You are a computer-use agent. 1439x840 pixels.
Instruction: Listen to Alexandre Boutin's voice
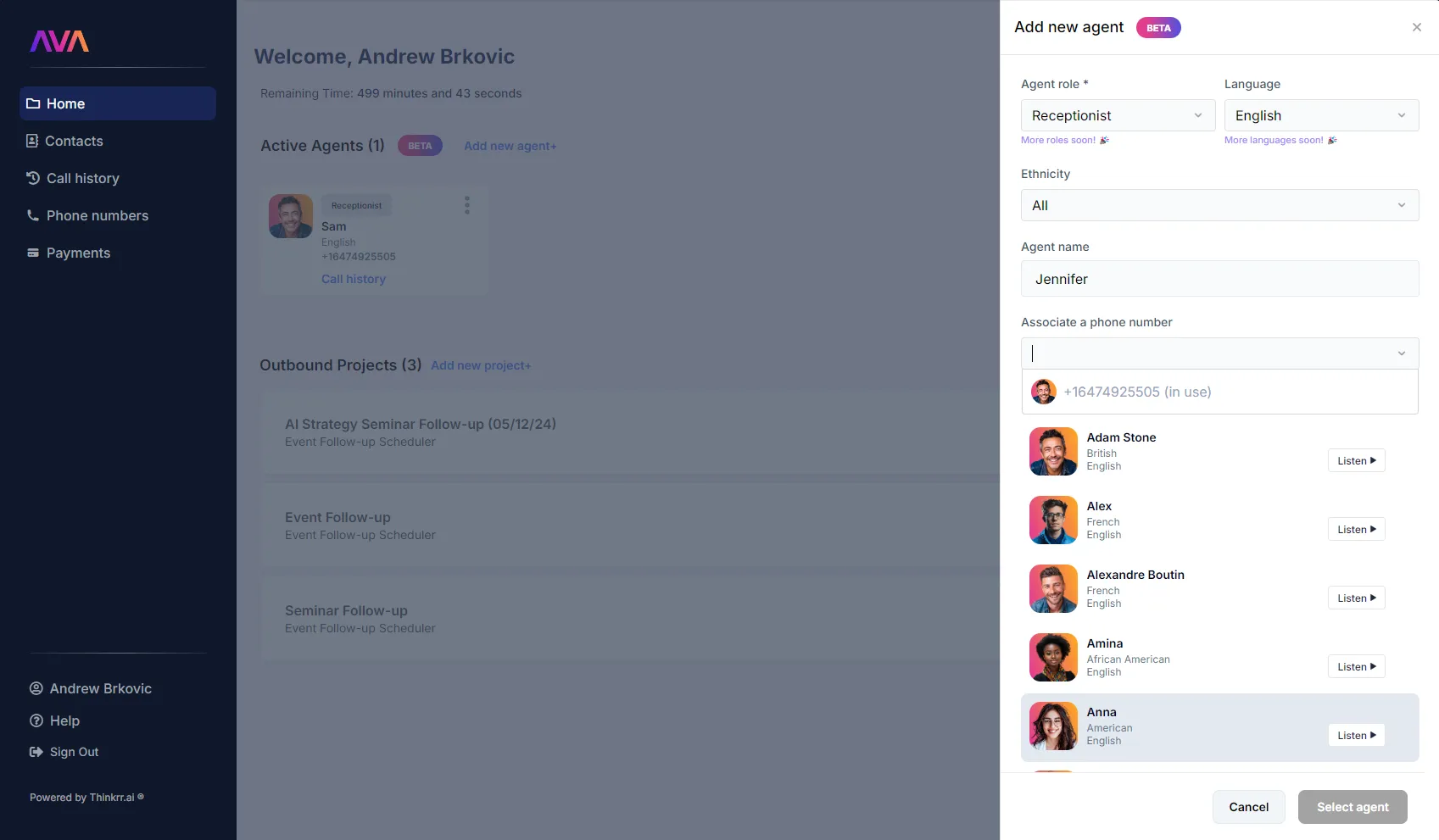(x=1356, y=598)
